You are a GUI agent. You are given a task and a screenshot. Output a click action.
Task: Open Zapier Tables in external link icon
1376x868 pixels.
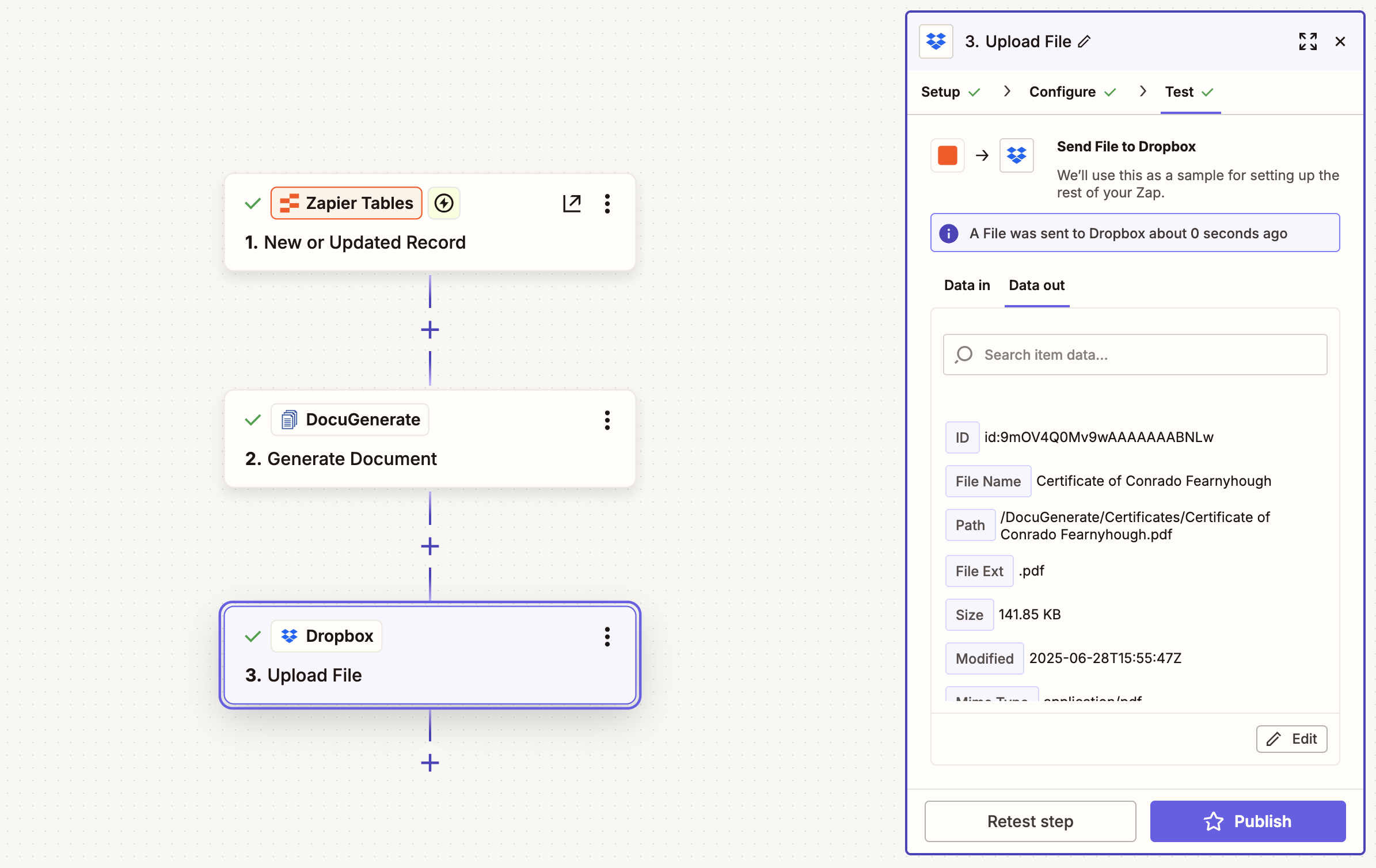point(572,203)
